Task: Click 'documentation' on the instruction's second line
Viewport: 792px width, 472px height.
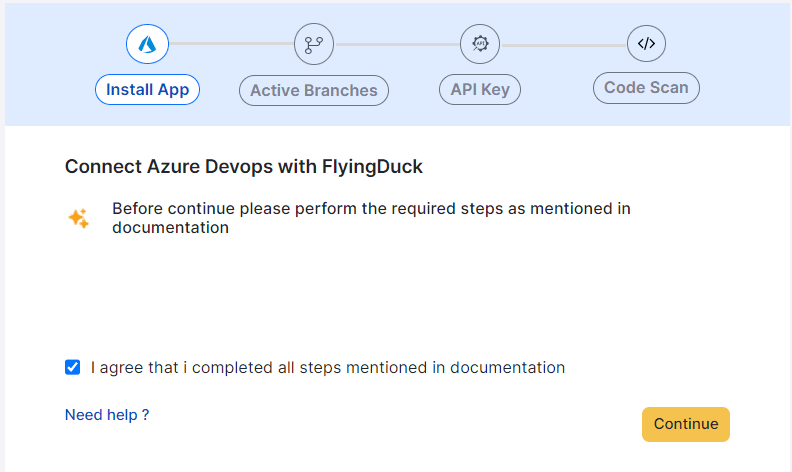Action: pos(170,228)
